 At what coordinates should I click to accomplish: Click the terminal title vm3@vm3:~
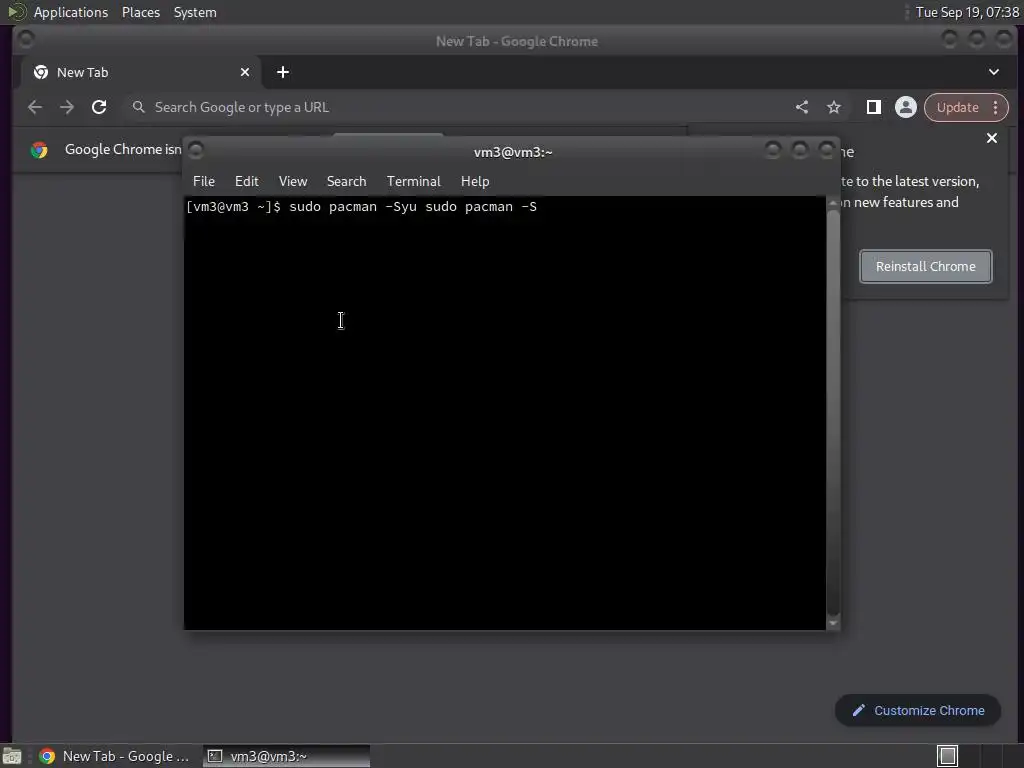513,152
